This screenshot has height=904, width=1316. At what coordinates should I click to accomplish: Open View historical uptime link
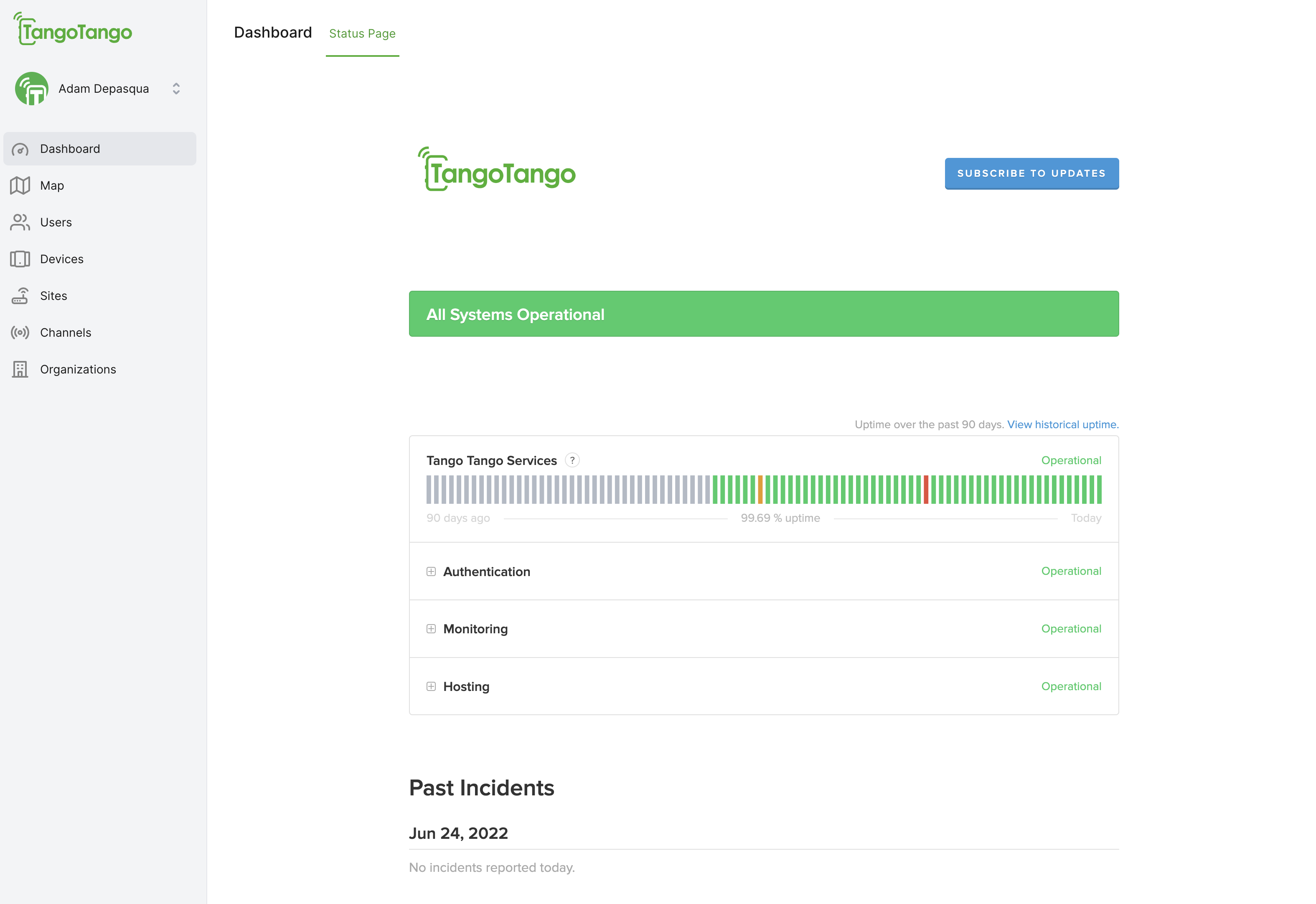(x=1062, y=425)
